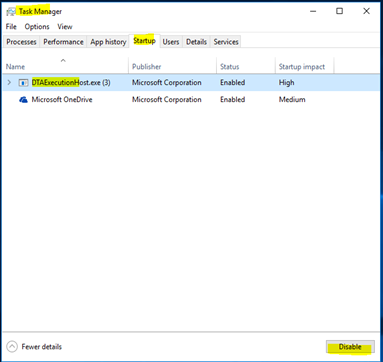This screenshot has height=362, width=383.
Task: Click the Fewer details link text
Action: (42, 347)
